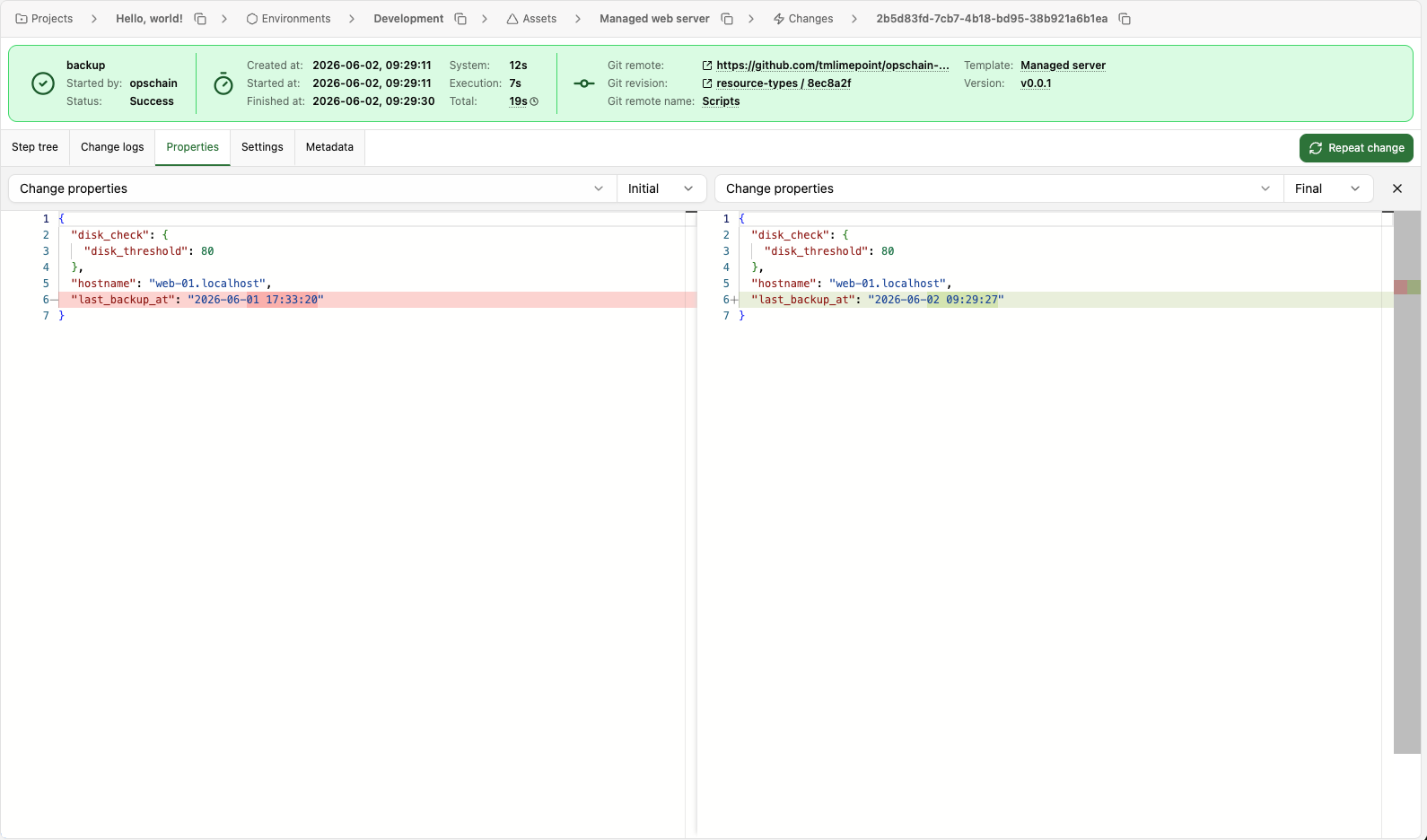Viewport: 1427px width, 840px height.
Task: Select the Properties tab
Action: (192, 147)
